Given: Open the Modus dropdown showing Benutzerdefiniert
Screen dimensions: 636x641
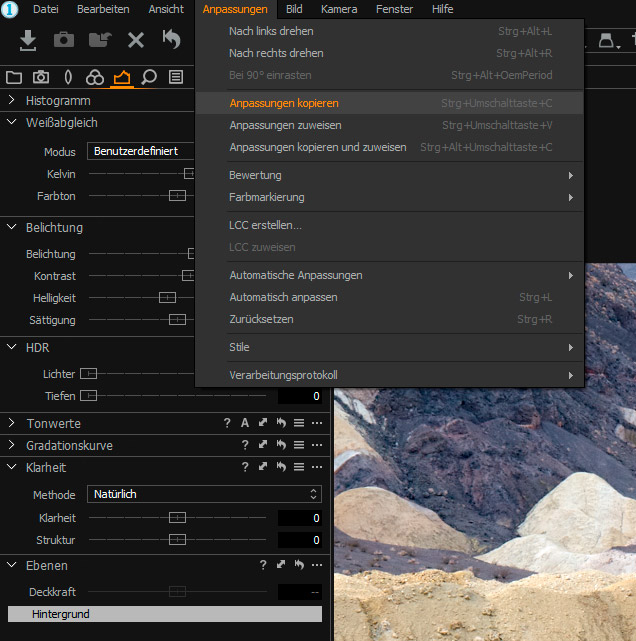Looking at the screenshot, I should pos(141,151).
